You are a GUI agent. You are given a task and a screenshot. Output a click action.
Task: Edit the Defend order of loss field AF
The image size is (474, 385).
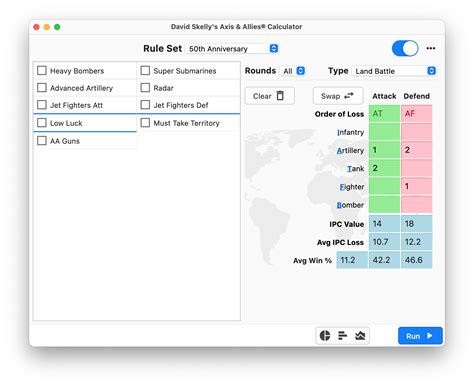[x=417, y=114]
